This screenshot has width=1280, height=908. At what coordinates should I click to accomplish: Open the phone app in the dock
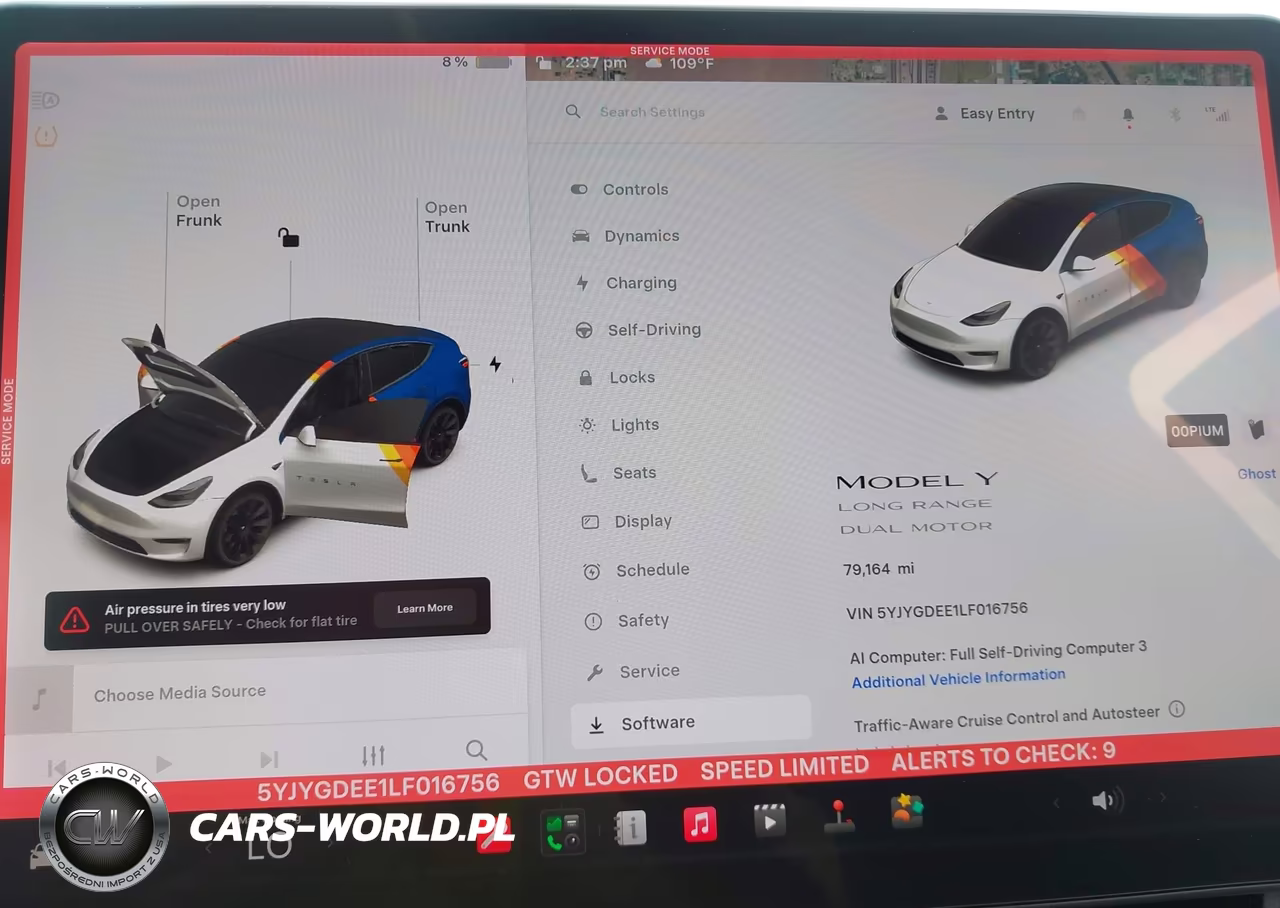click(563, 831)
